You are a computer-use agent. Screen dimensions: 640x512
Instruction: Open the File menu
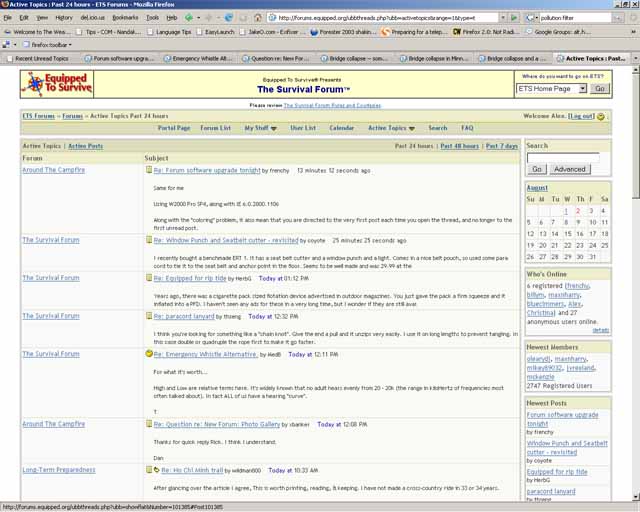[x=7, y=18]
